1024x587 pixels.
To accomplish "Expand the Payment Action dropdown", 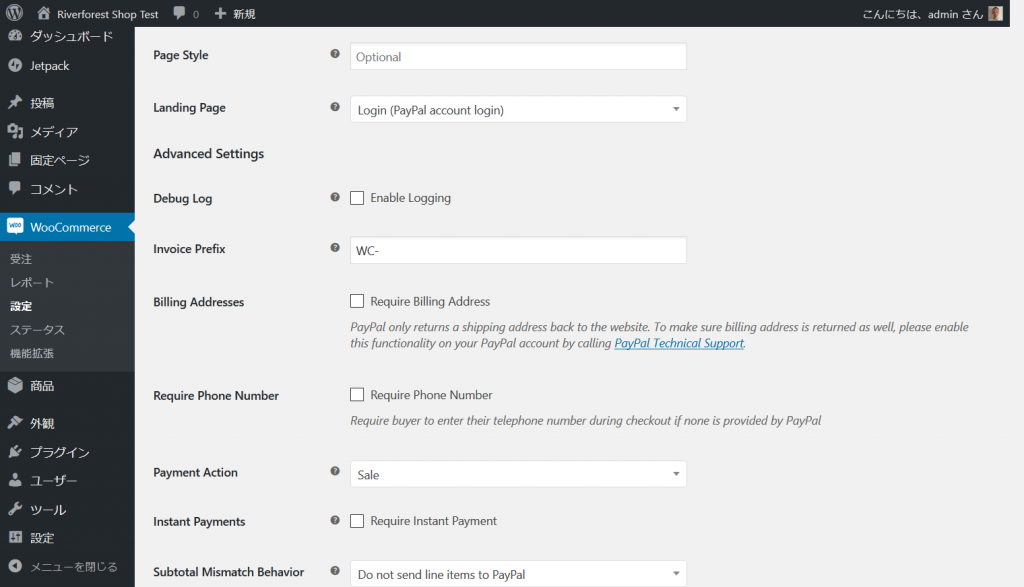I will [518, 474].
